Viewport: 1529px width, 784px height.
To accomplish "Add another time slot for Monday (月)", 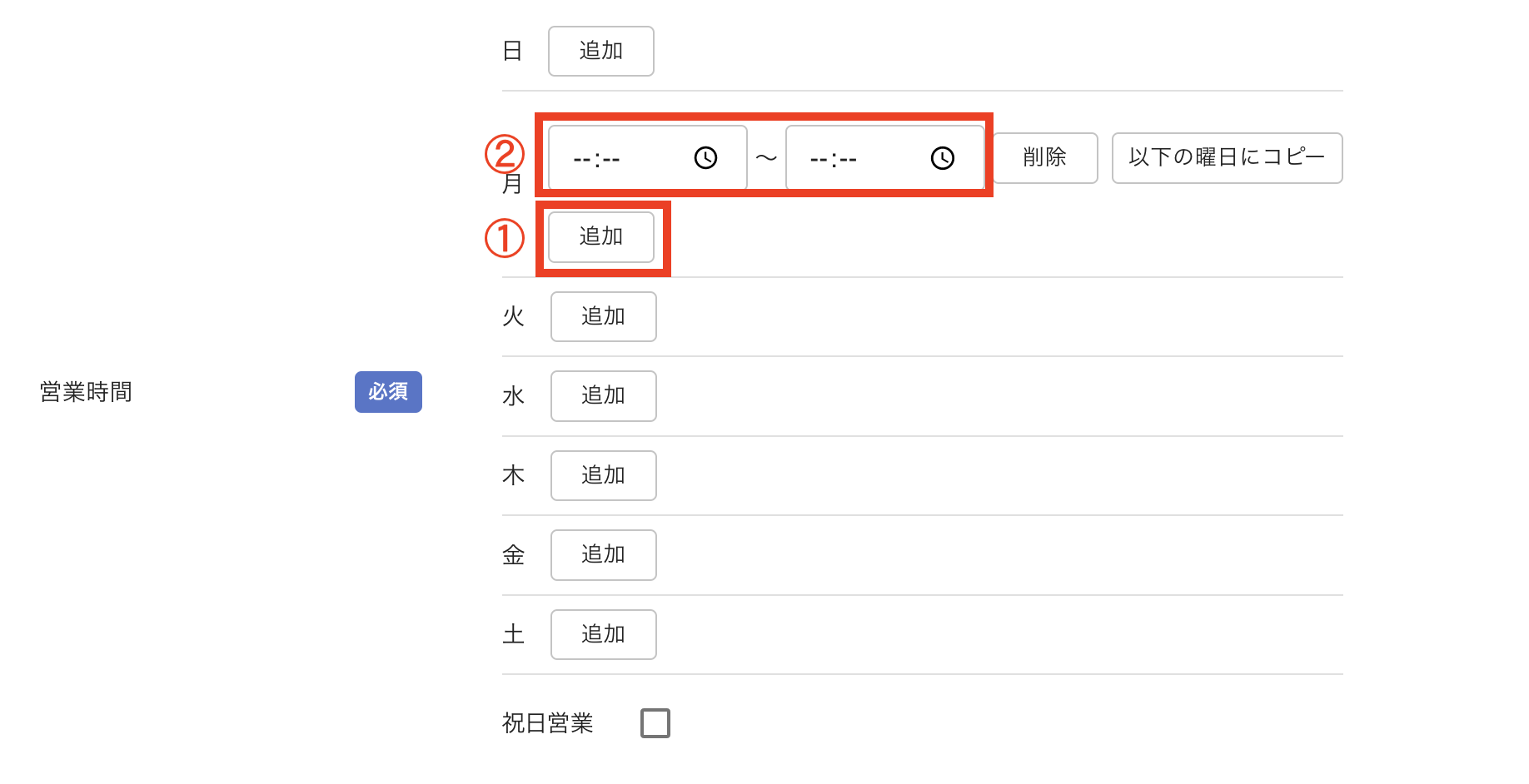I will [x=600, y=237].
